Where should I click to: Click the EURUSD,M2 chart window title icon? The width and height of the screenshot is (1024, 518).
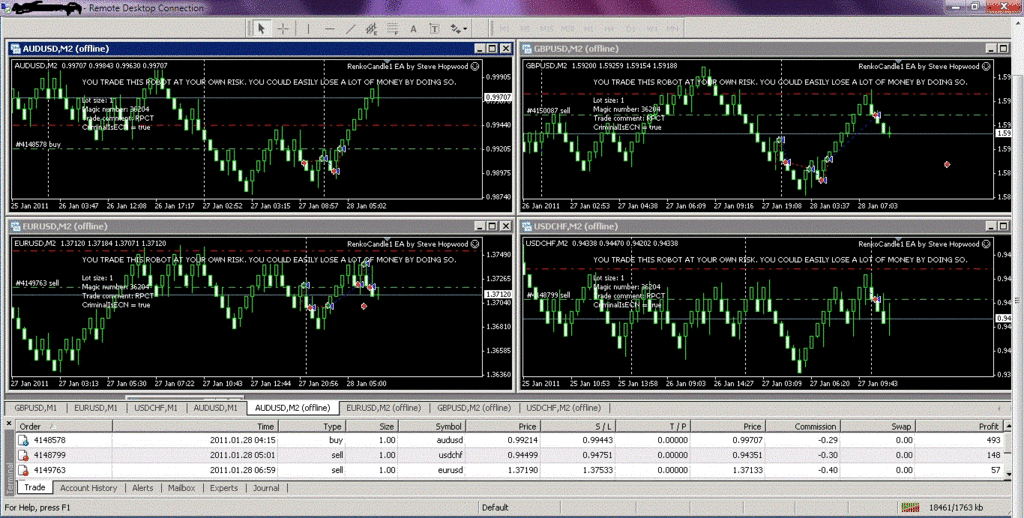16,226
